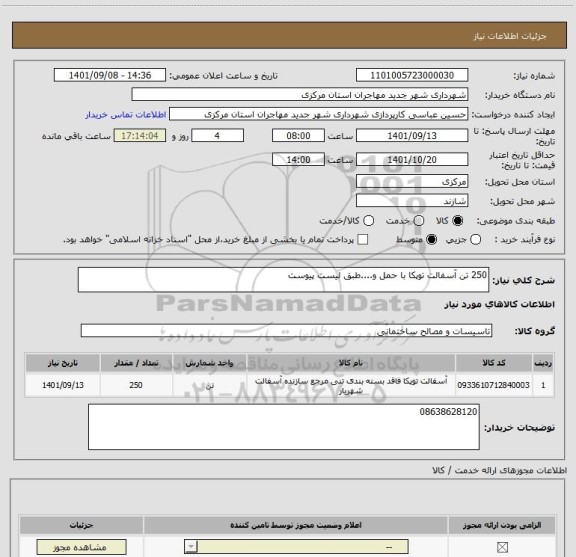Click product code 0933610712840003 cell
Screen dimensions: 576x557
tap(494, 385)
